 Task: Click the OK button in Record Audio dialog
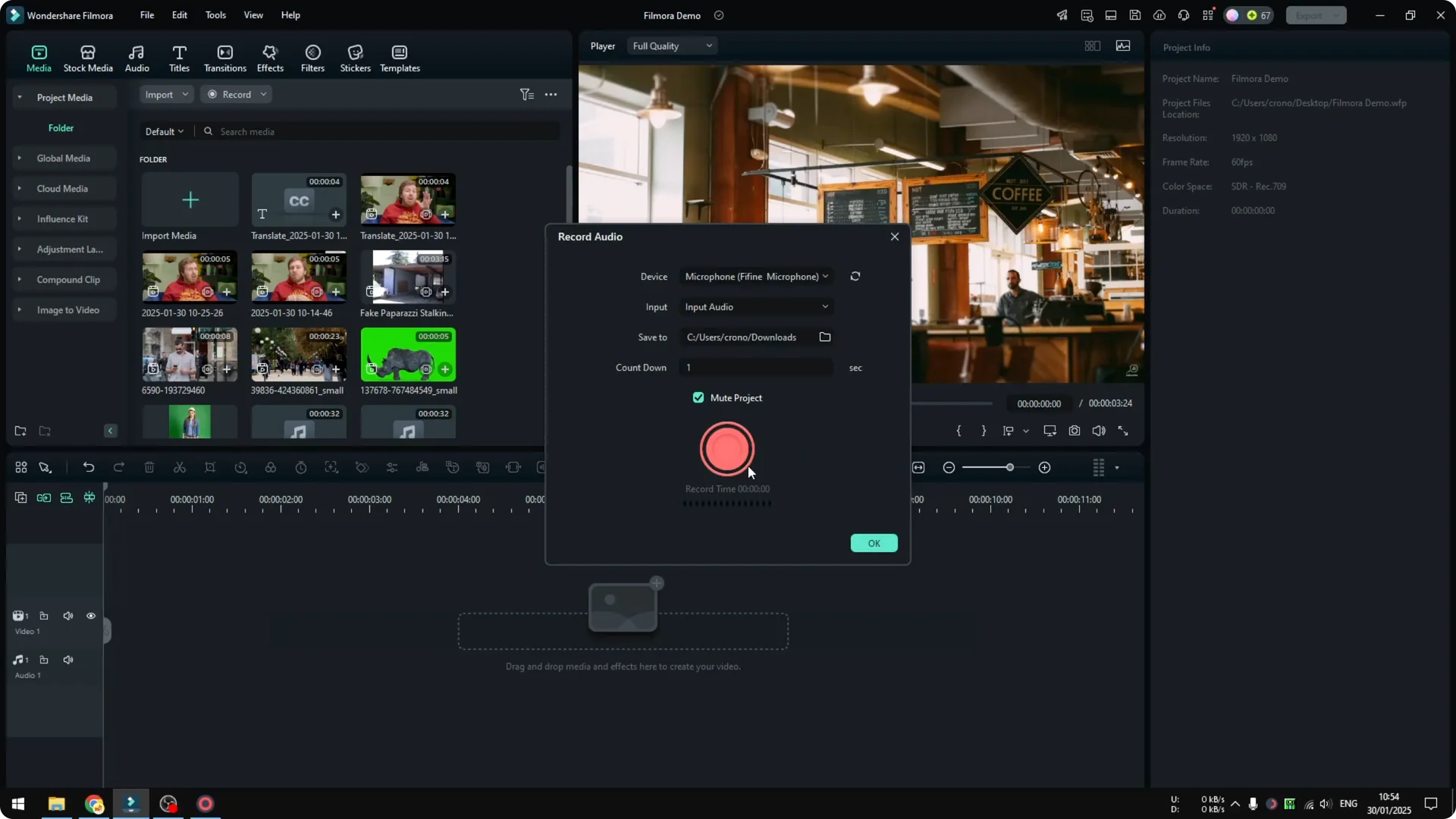[874, 543]
